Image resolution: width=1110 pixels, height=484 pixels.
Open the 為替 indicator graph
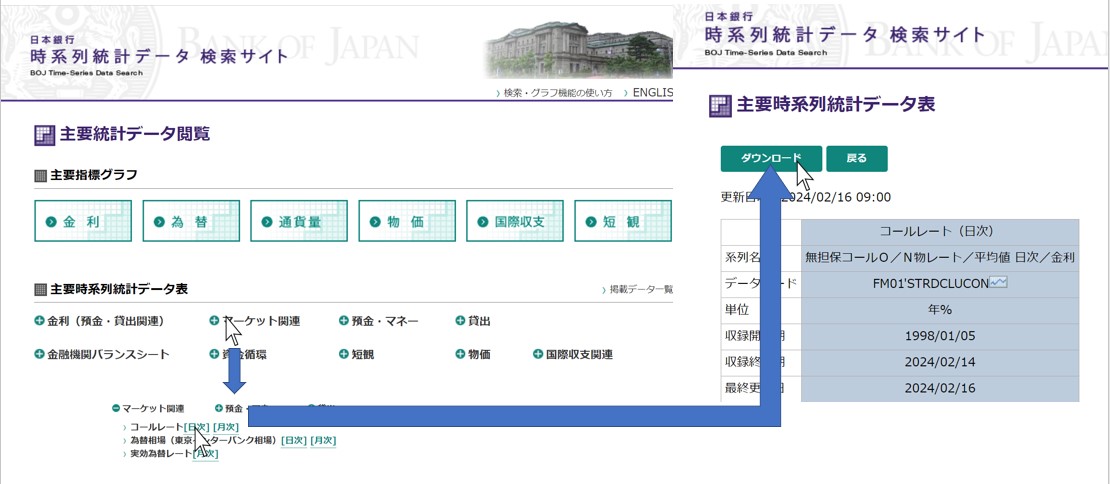pos(190,221)
